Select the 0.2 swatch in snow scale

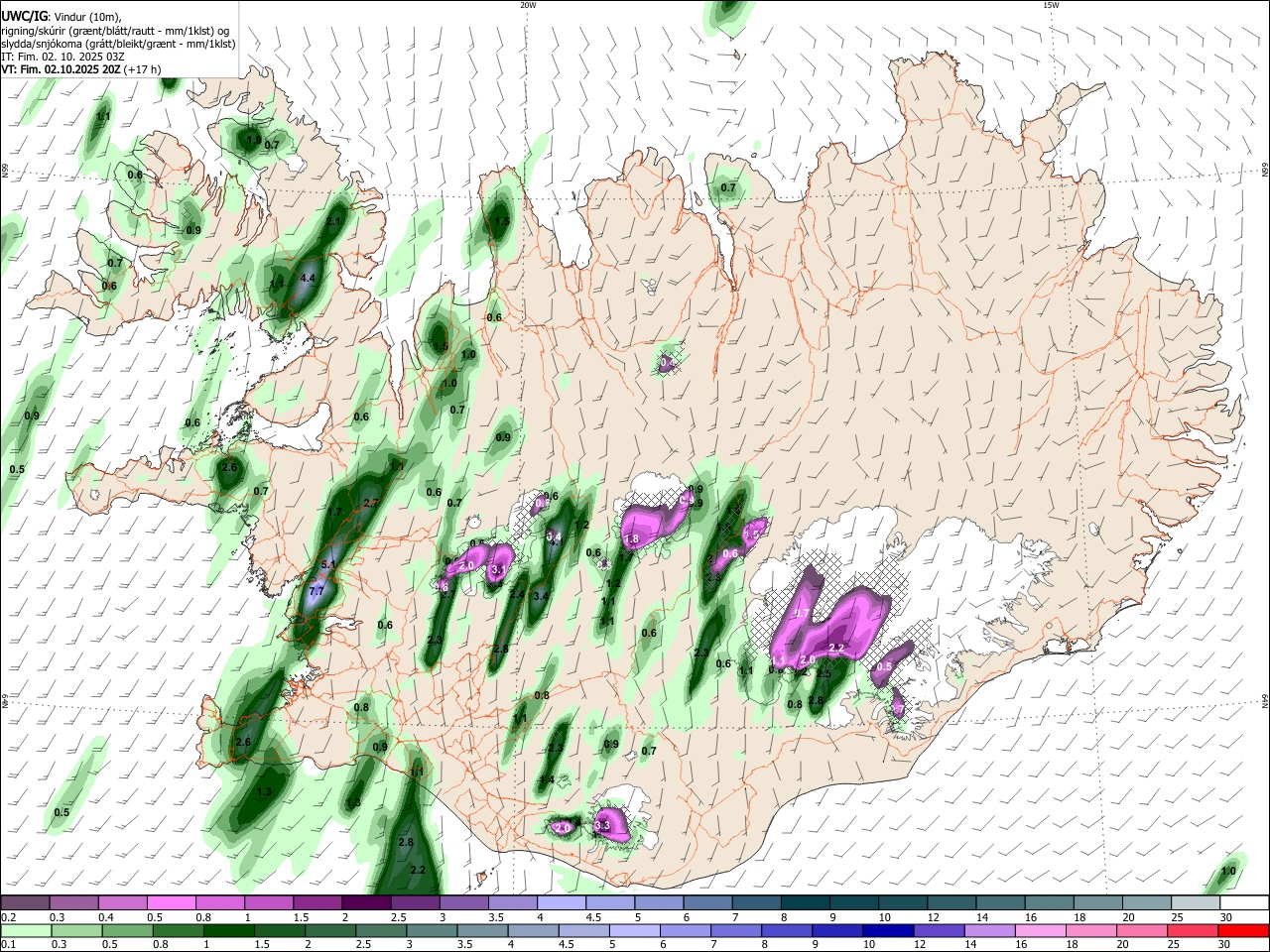(26, 903)
